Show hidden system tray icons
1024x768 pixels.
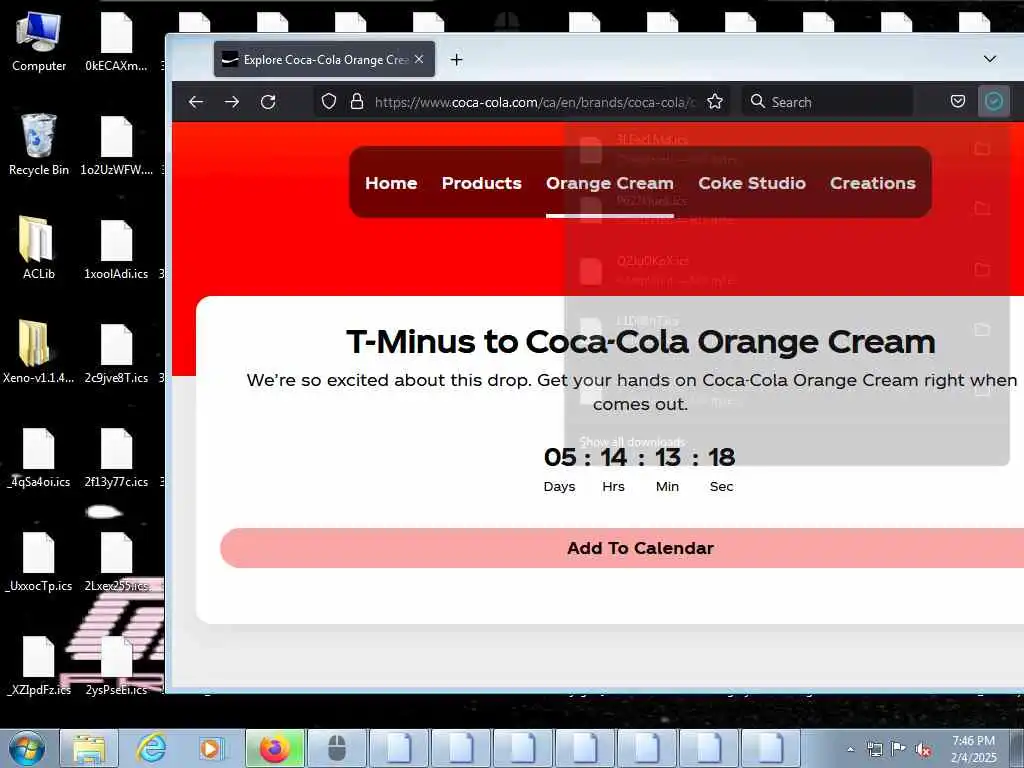(x=850, y=749)
